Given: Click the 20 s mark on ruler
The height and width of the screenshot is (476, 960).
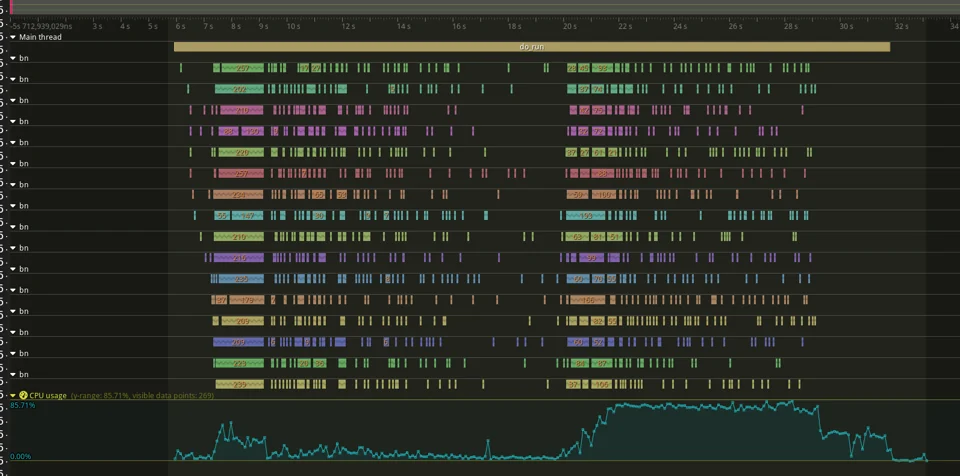Looking at the screenshot, I should (x=569, y=26).
